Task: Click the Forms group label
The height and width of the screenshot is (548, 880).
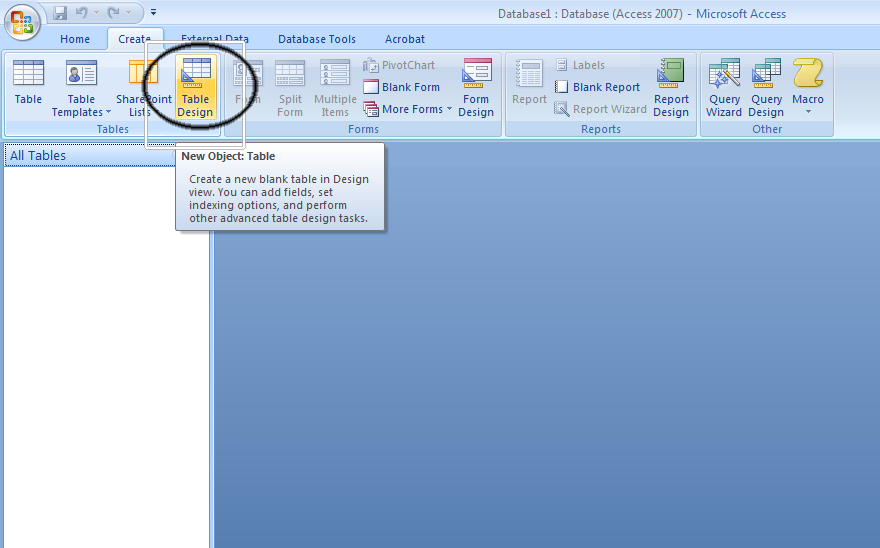Action: tap(363, 129)
